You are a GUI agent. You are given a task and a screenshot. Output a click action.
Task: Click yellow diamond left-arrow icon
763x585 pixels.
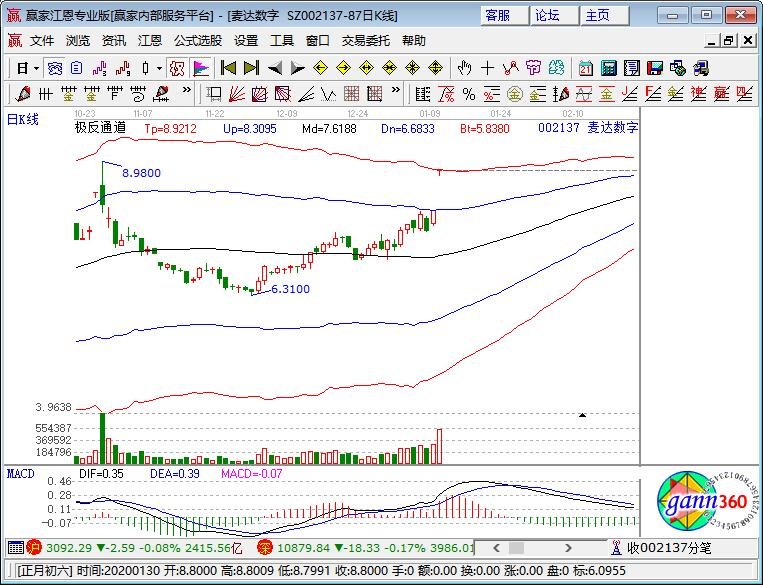pyautogui.click(x=320, y=68)
